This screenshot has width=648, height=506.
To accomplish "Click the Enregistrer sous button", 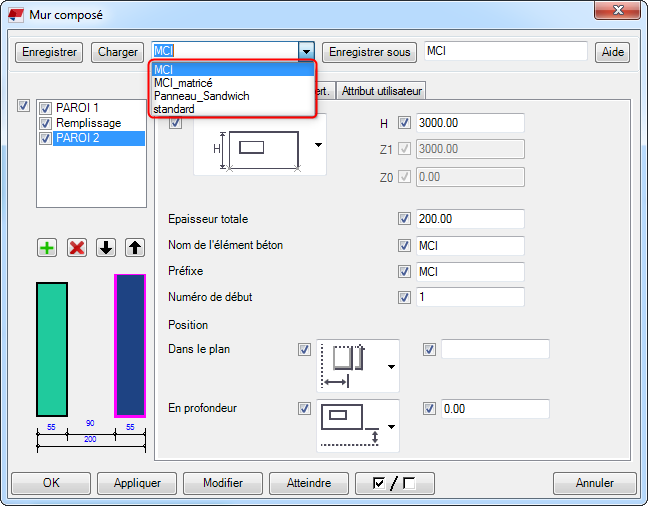I will click(369, 52).
